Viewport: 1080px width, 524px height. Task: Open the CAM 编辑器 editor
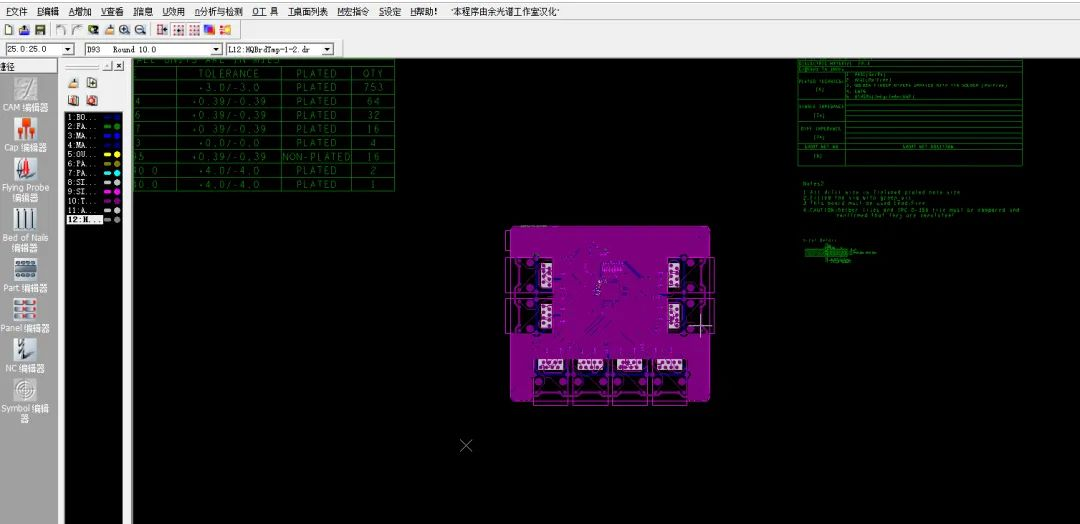[x=25, y=94]
